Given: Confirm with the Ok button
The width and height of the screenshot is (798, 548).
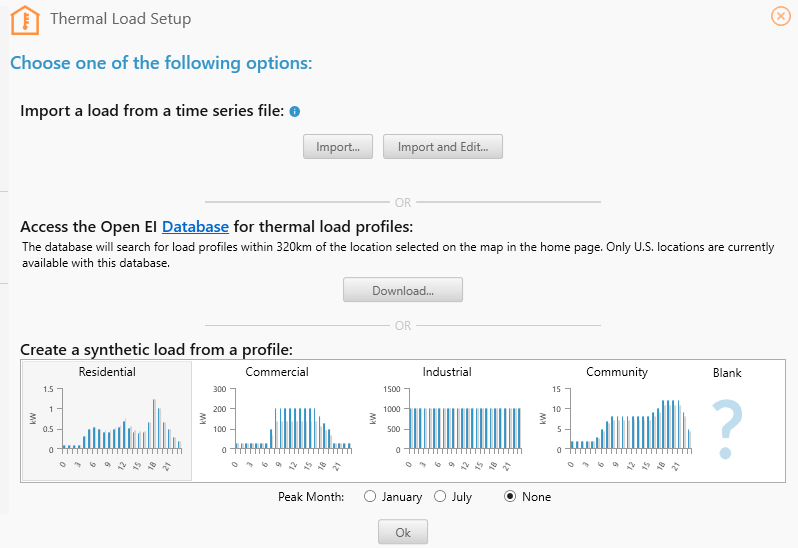Looking at the screenshot, I should [402, 532].
